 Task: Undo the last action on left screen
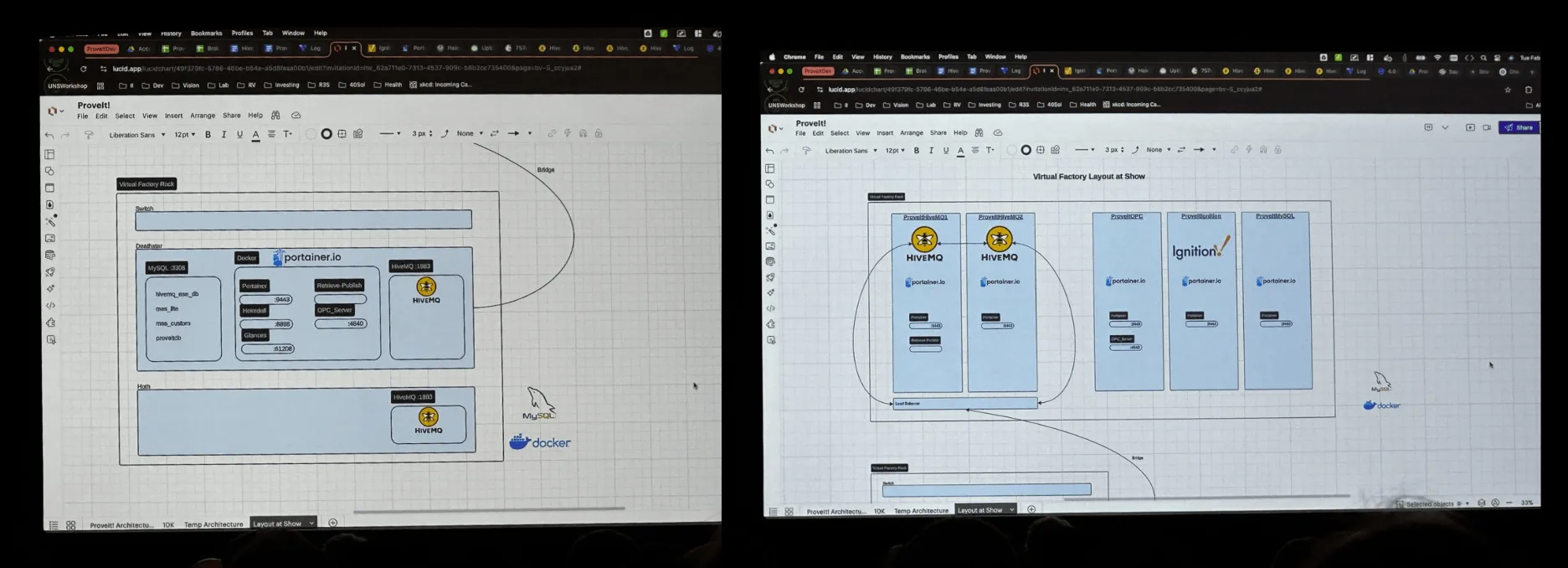[x=49, y=135]
